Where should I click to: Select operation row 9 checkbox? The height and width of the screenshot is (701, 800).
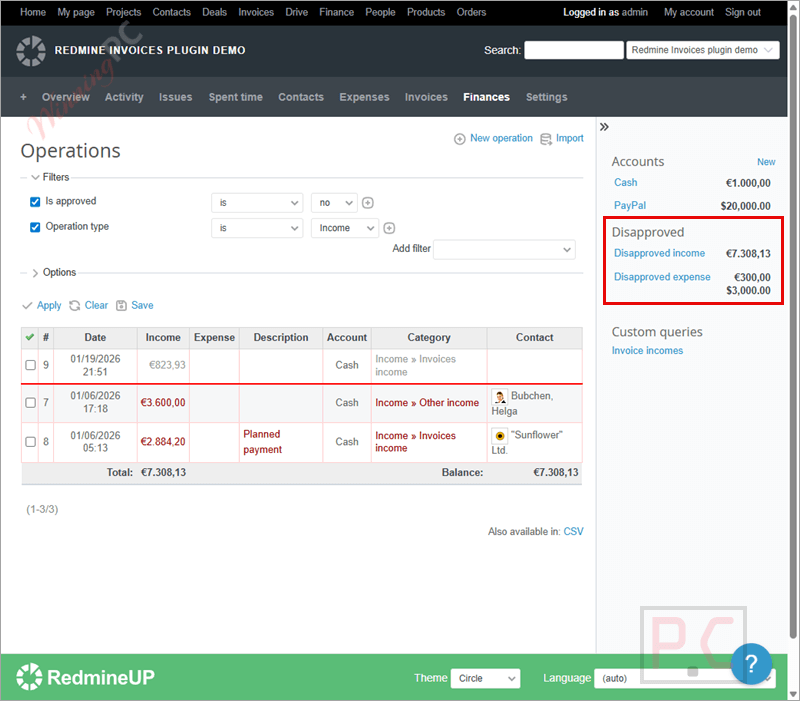pos(31,365)
